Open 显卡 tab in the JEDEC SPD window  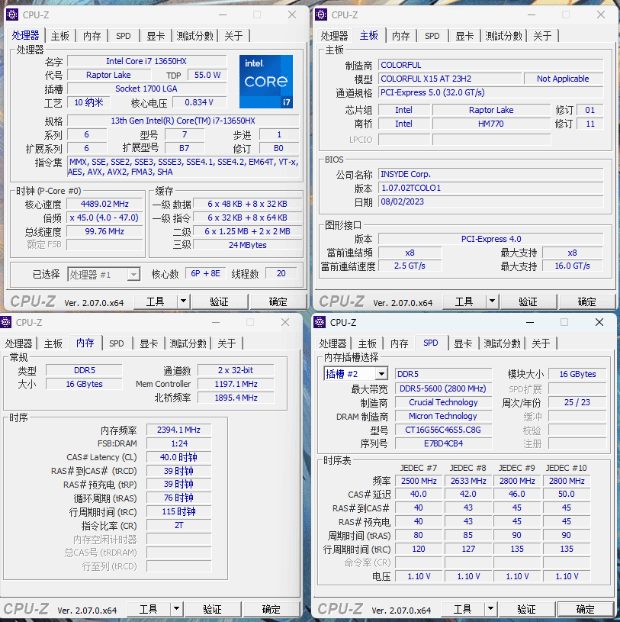[463, 344]
